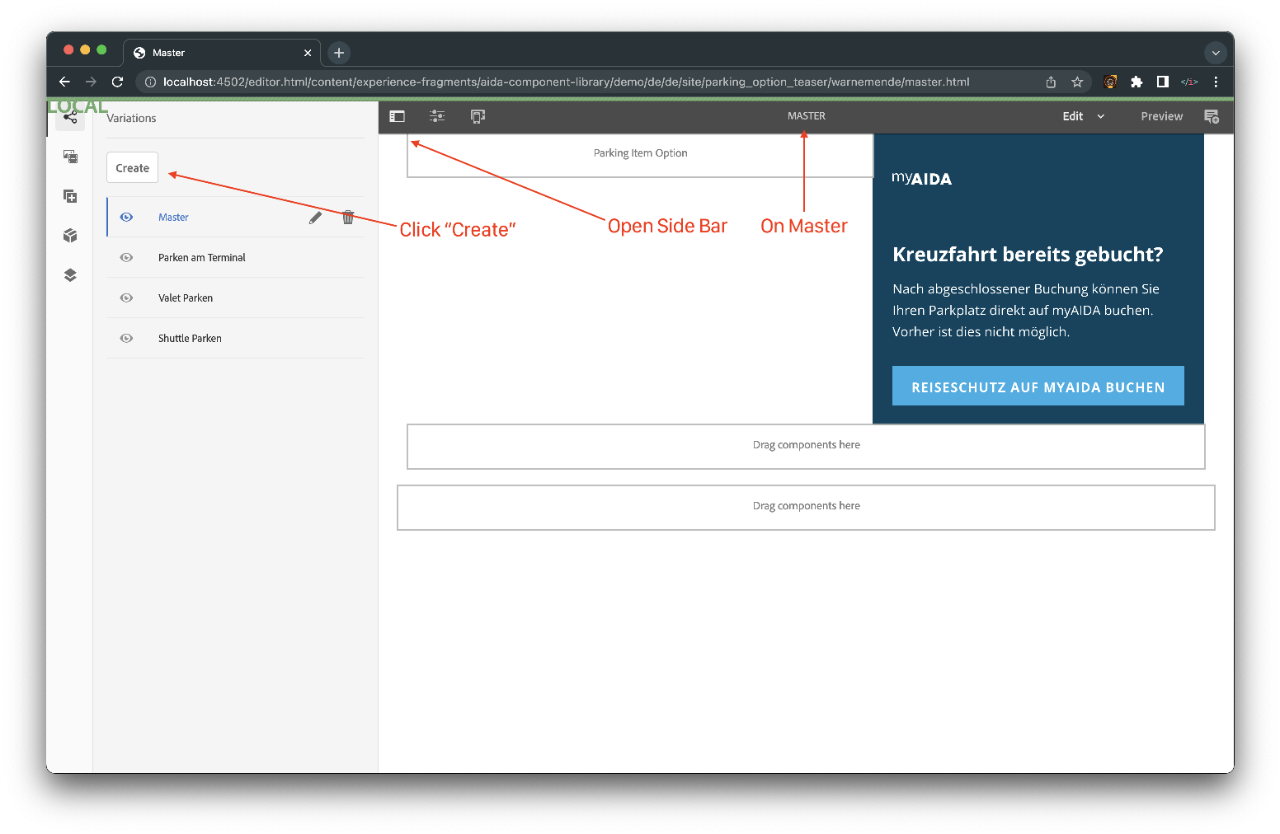Click the Create variation button

[132, 168]
